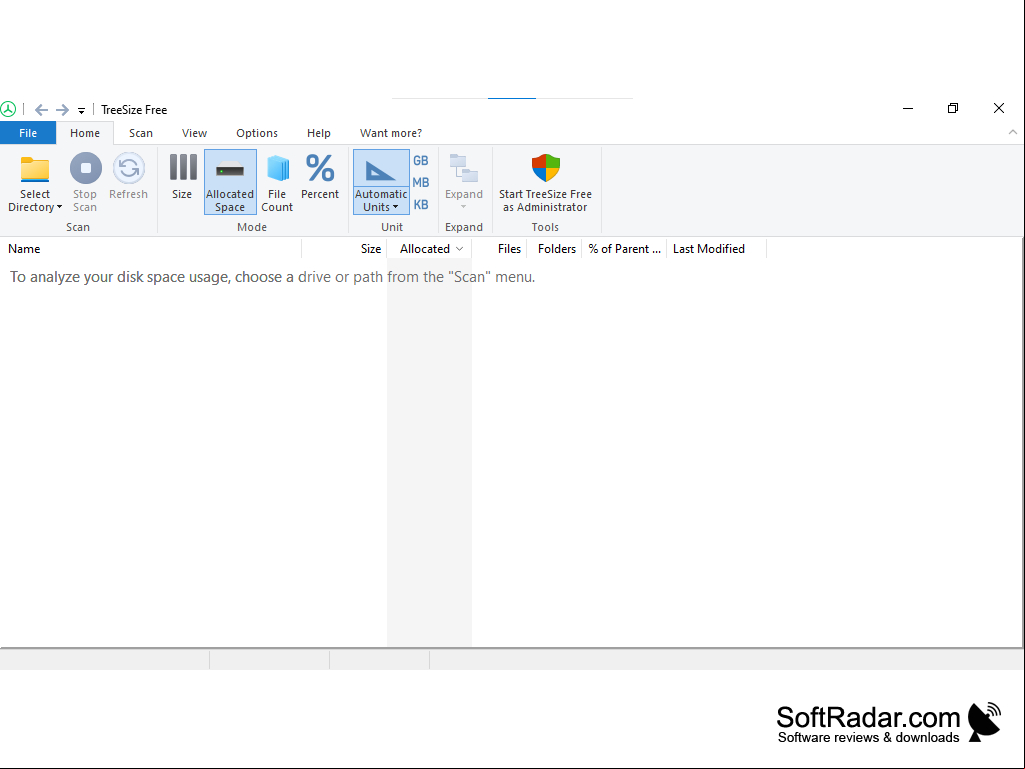The image size is (1025, 769).
Task: Sort by the Size column header
Action: [x=344, y=249]
